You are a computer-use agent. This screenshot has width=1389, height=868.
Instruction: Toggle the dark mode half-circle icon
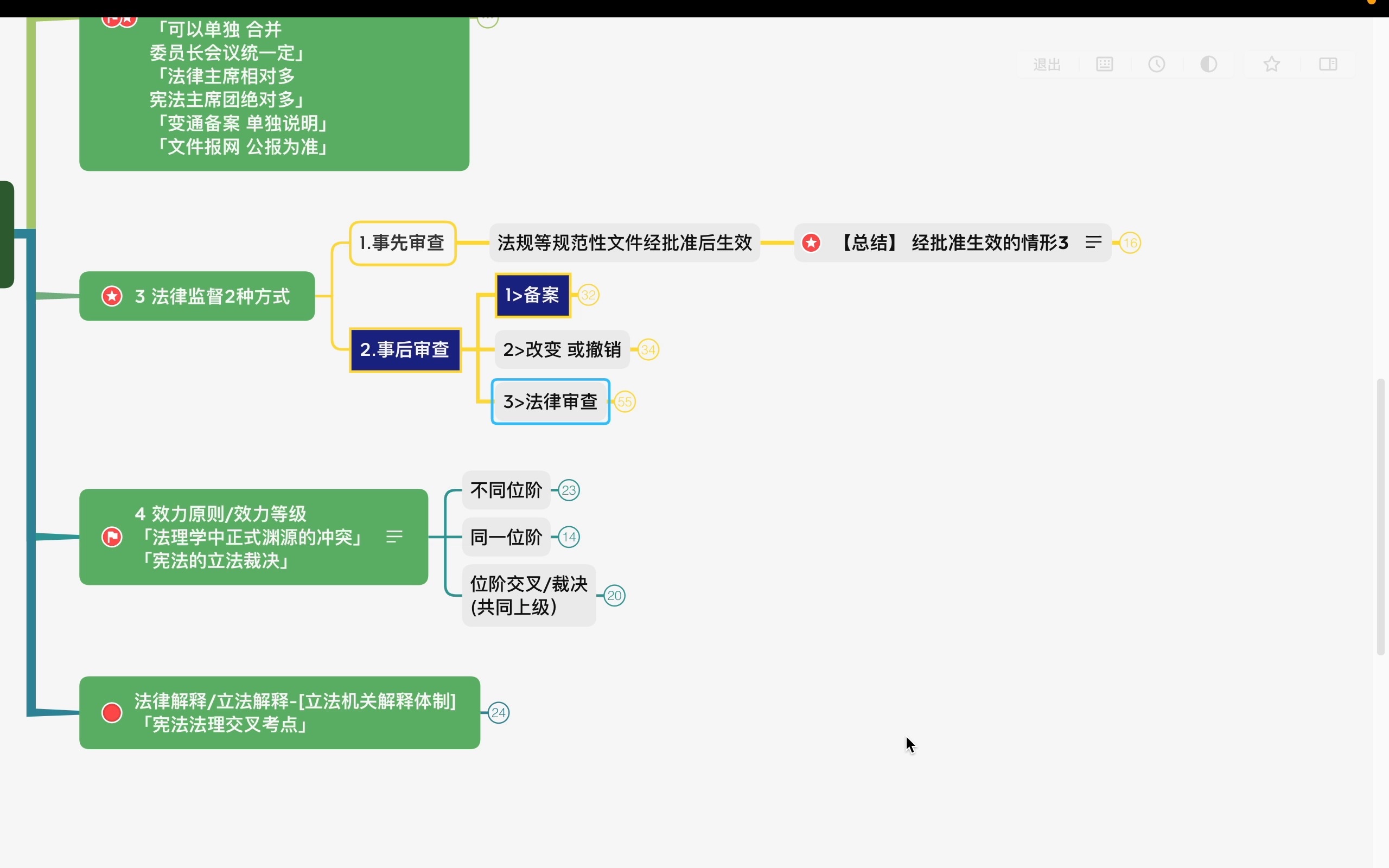pos(1209,65)
